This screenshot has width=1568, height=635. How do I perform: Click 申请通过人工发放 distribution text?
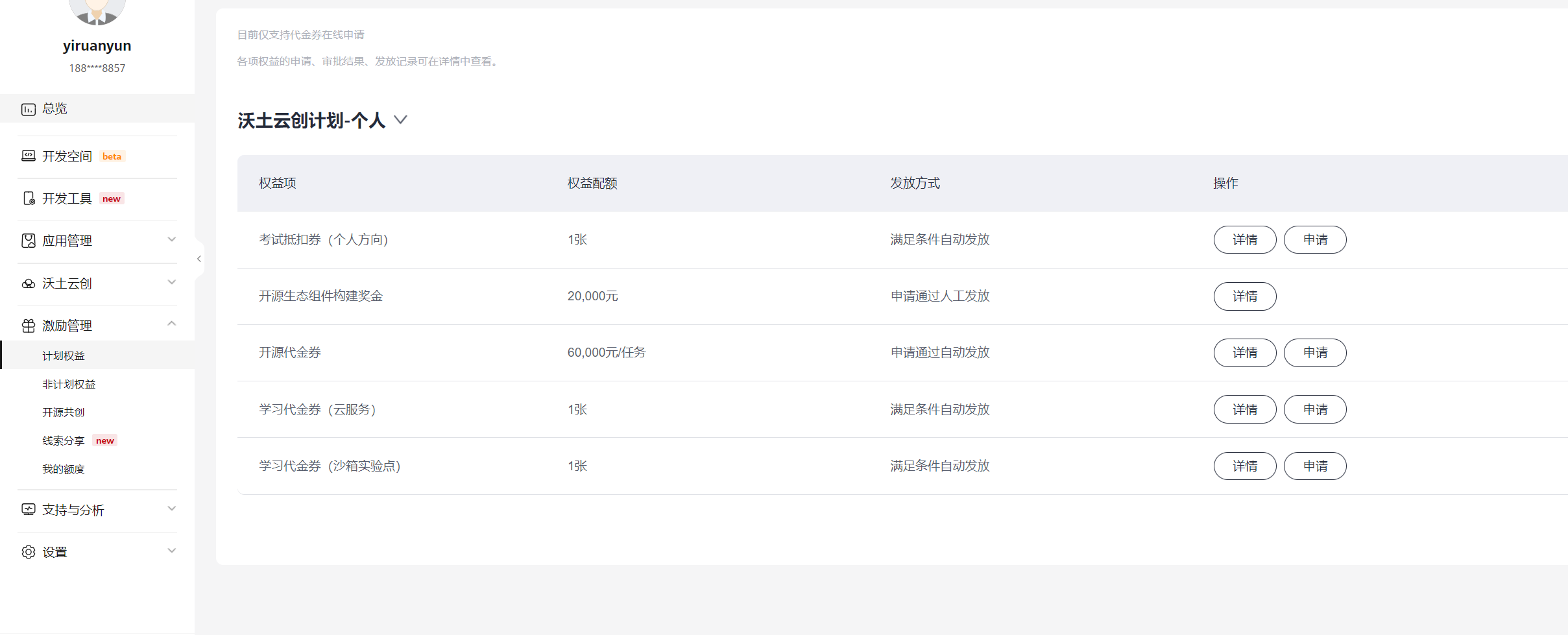pos(940,296)
